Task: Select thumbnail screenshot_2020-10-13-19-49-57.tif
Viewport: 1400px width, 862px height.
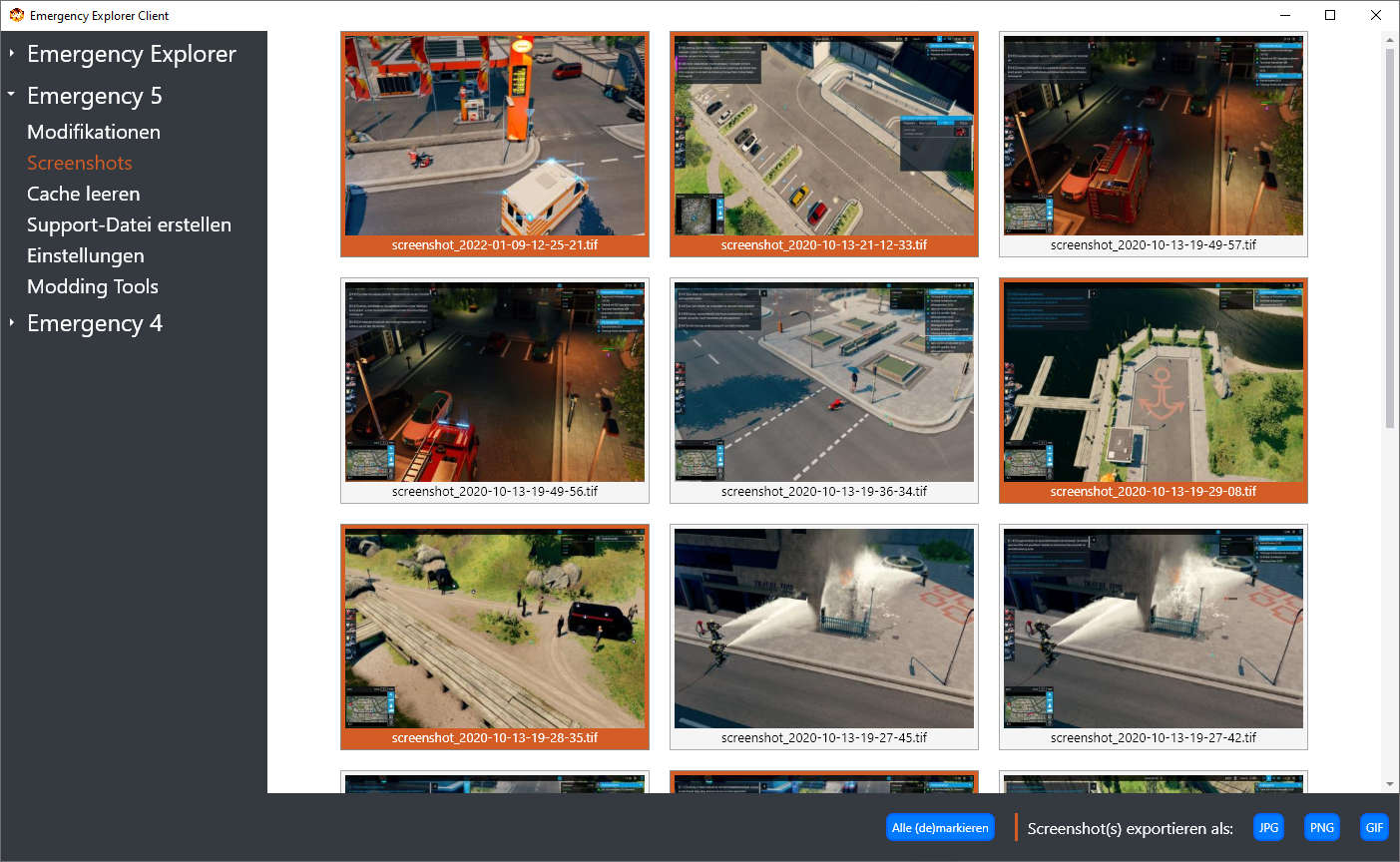Action: tap(1154, 144)
